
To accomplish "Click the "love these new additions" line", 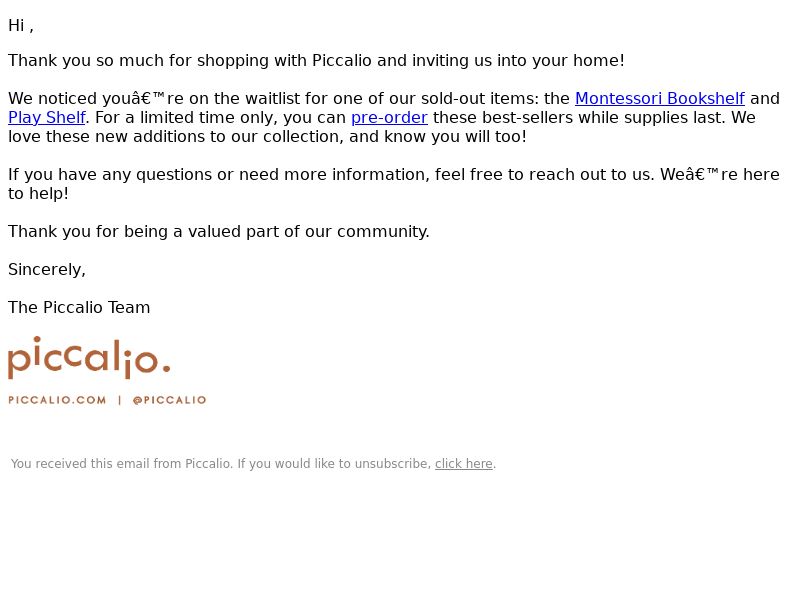I will 267,137.
